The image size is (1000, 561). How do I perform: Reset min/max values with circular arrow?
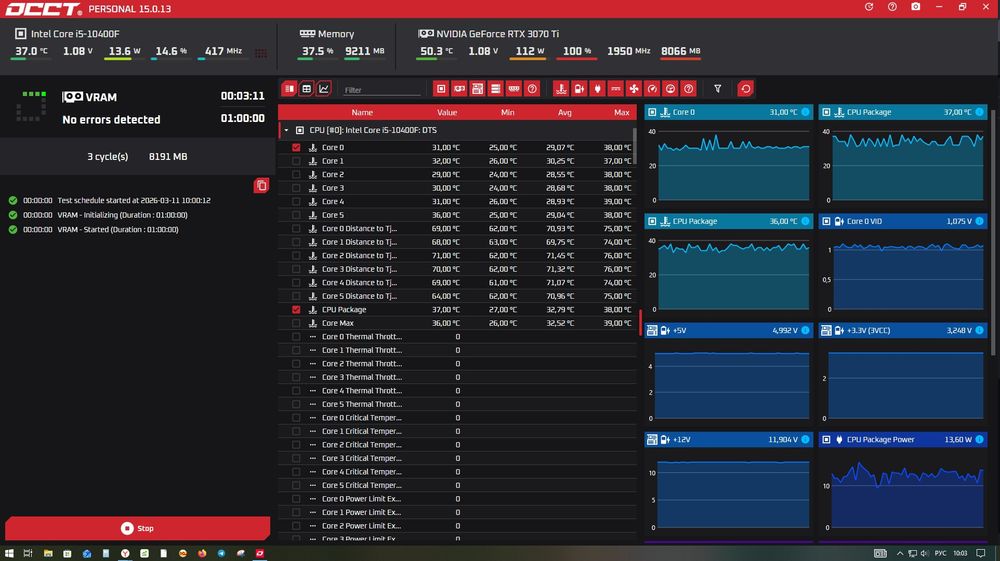746,89
